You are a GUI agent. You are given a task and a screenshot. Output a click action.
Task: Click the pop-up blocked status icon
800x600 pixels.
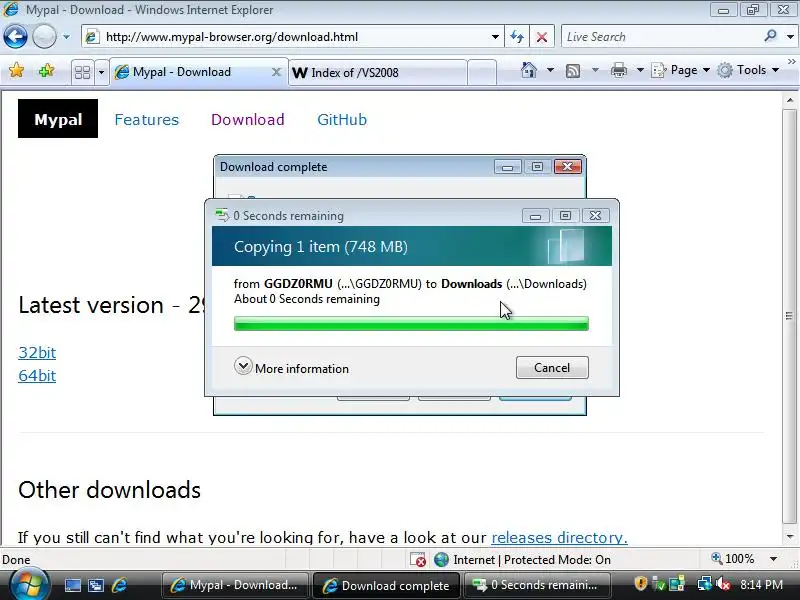418,560
